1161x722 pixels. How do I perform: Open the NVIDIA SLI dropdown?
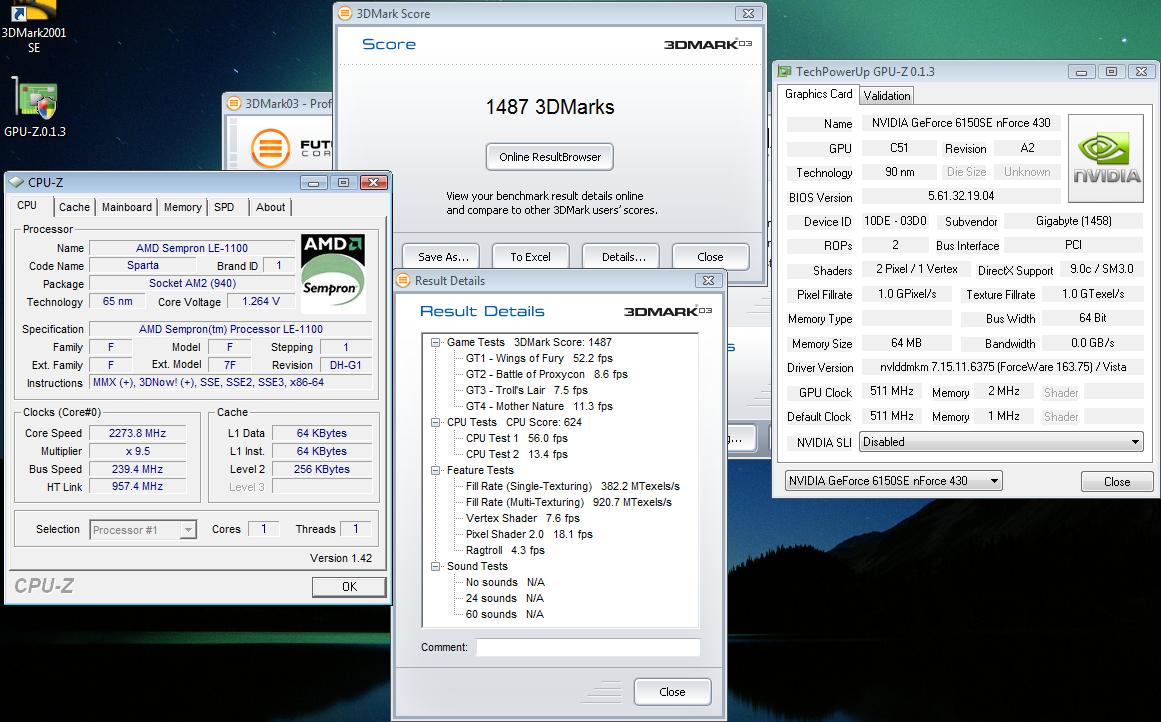[x=1001, y=442]
